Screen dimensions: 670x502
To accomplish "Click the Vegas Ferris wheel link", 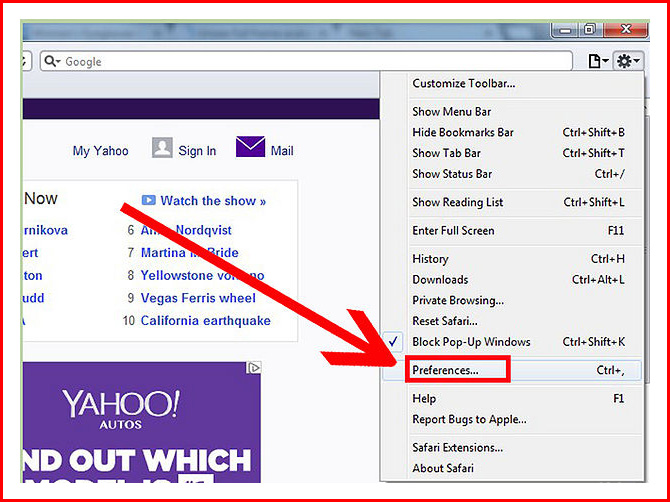I will click(x=198, y=298).
